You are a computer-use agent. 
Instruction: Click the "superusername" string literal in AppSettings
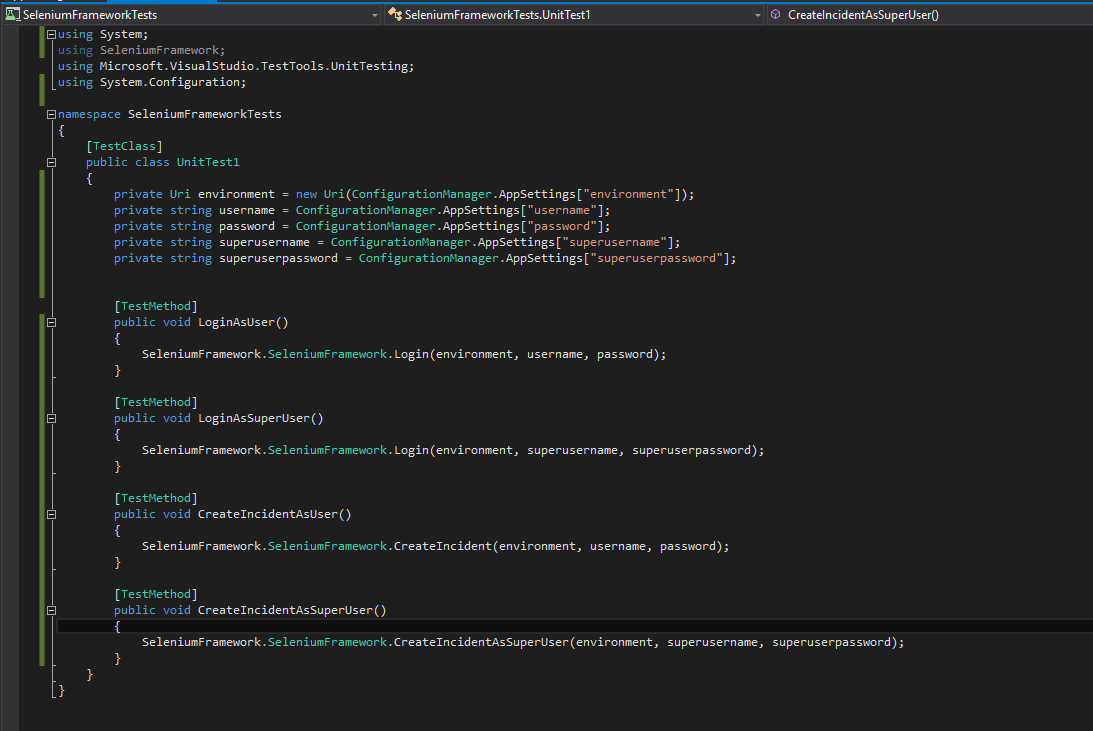tap(614, 243)
